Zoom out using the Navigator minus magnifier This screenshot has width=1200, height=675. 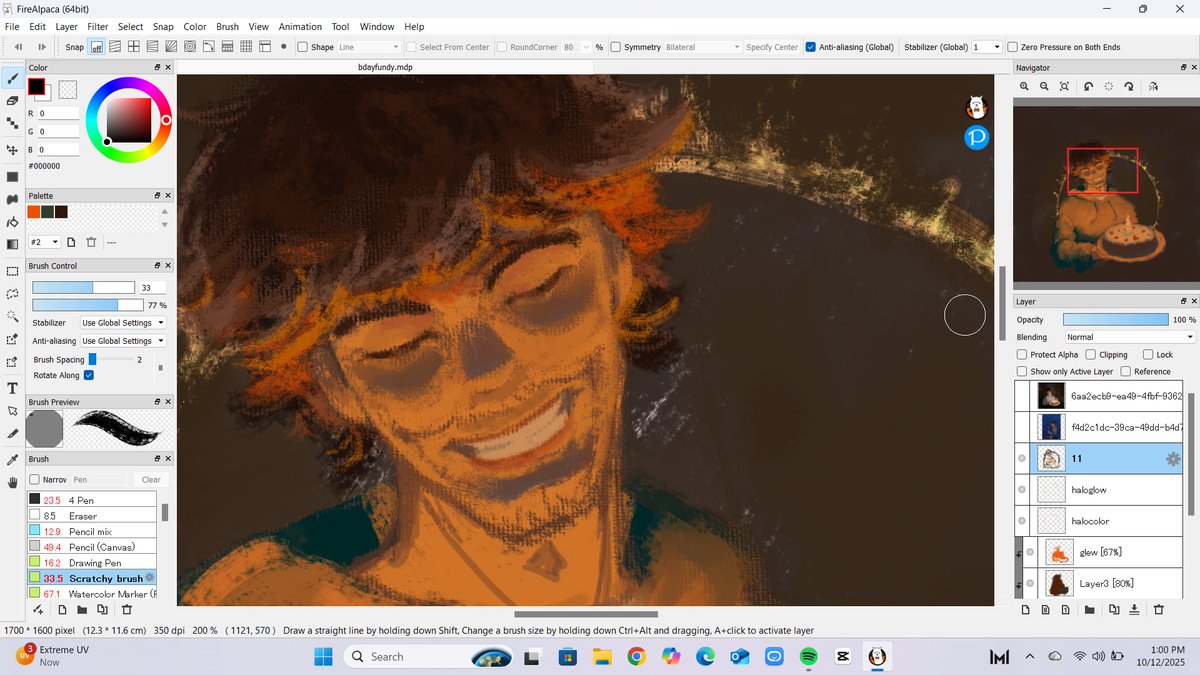click(x=1044, y=87)
